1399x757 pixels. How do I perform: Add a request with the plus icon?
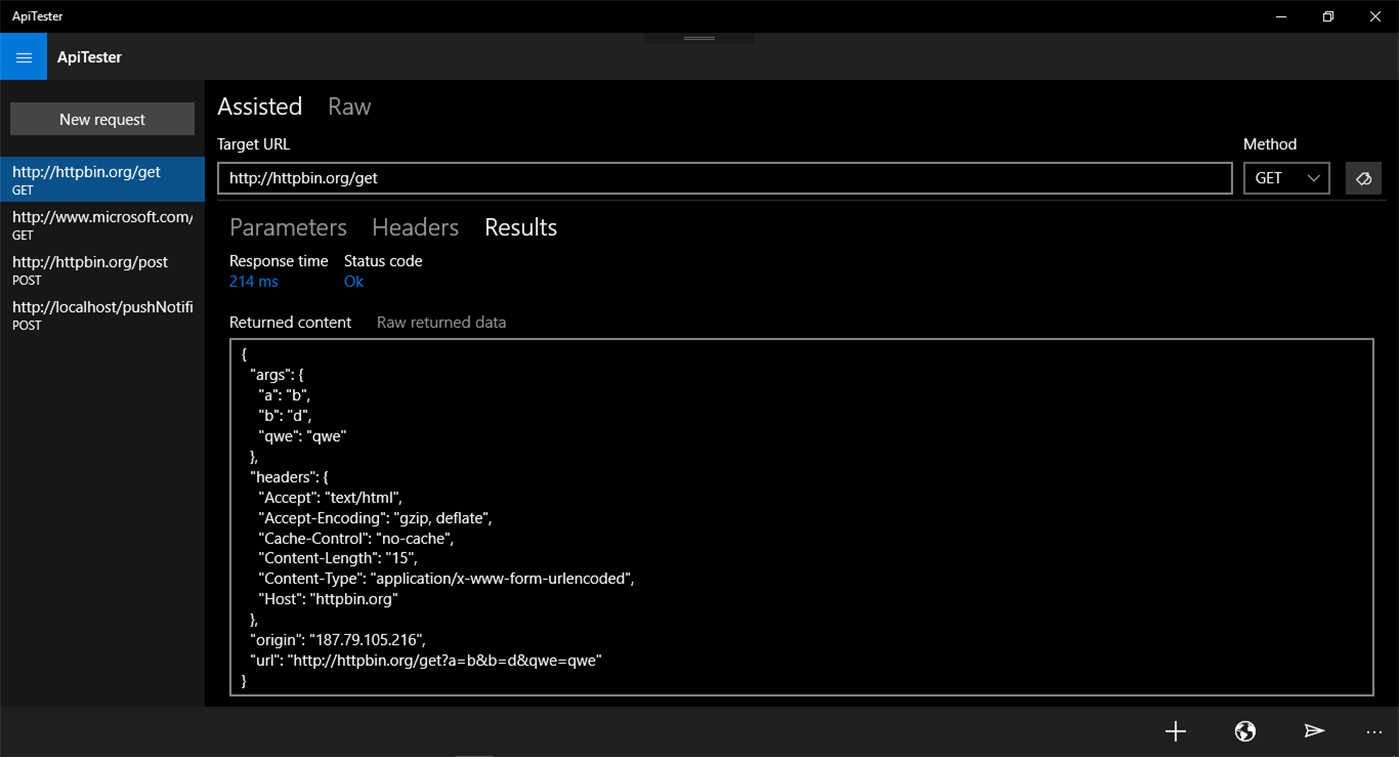coord(1175,731)
